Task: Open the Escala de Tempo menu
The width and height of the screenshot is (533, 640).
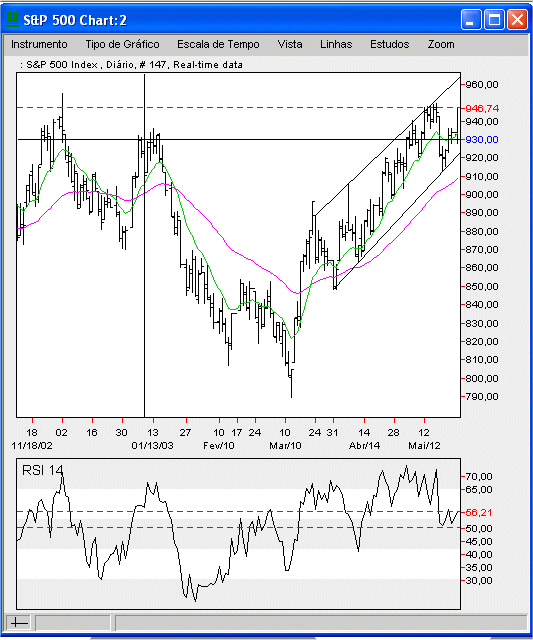Action: pos(218,44)
